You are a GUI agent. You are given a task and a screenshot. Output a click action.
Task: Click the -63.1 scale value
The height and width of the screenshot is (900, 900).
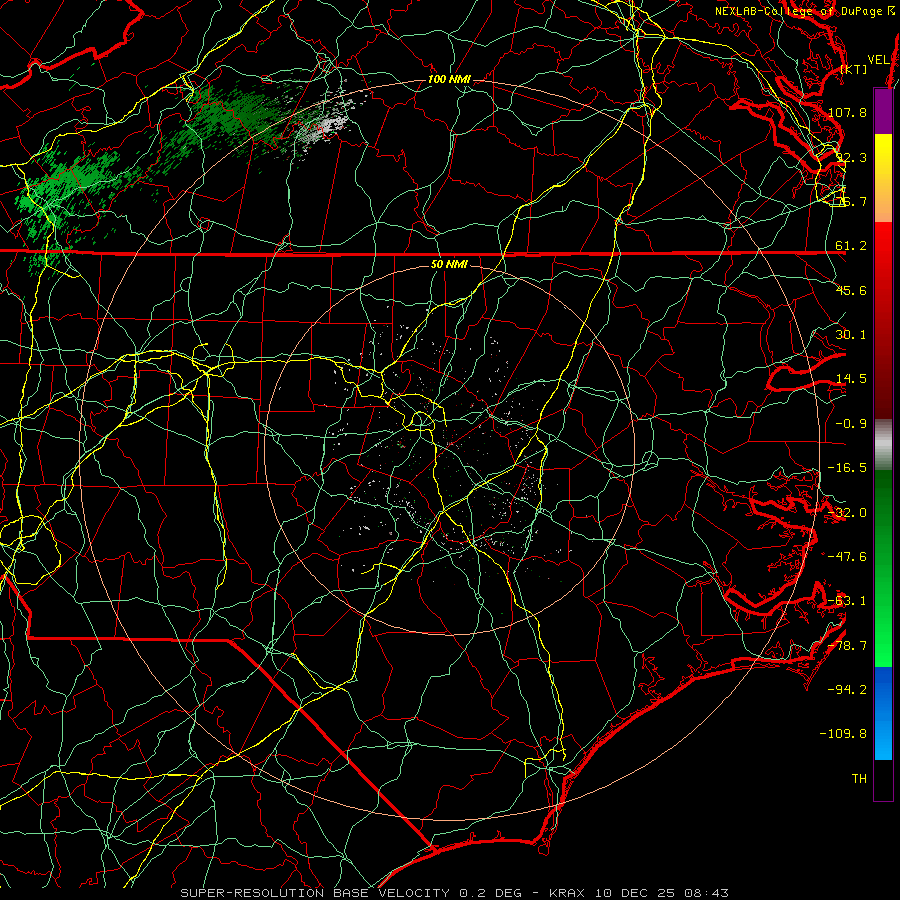(x=847, y=601)
